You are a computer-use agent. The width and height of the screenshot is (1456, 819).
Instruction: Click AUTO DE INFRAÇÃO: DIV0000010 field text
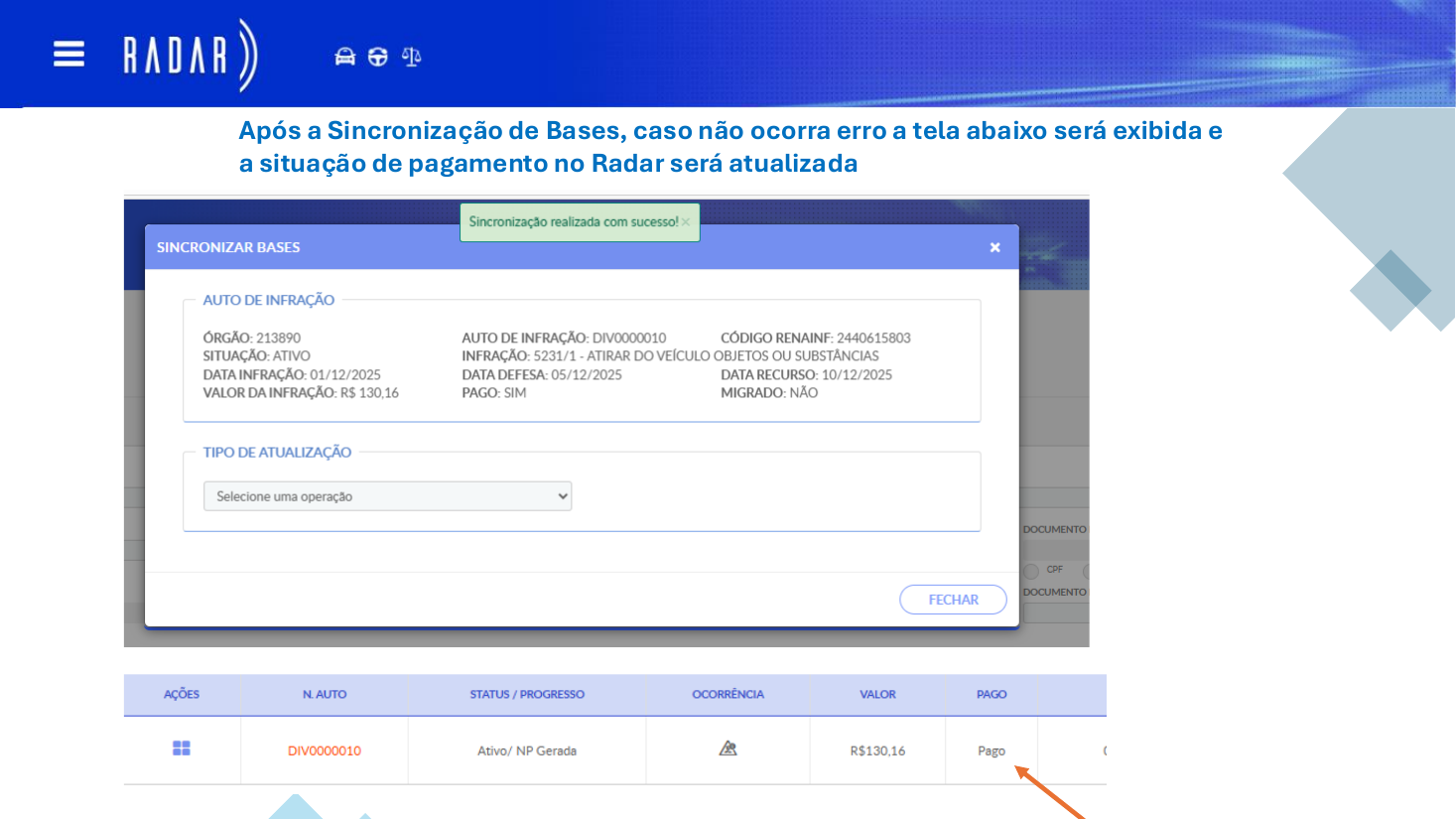click(564, 338)
